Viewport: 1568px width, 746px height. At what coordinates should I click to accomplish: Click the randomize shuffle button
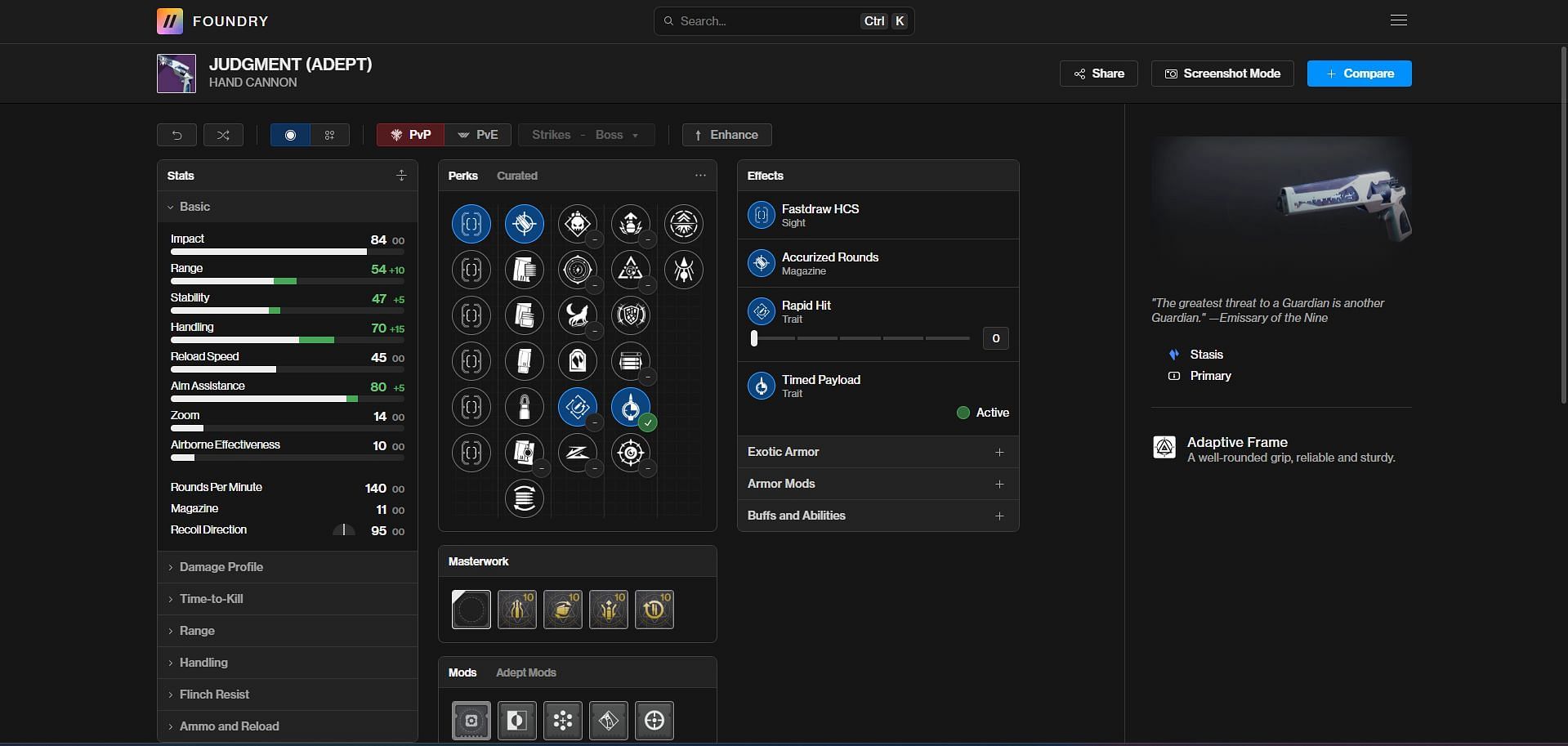[x=223, y=135]
